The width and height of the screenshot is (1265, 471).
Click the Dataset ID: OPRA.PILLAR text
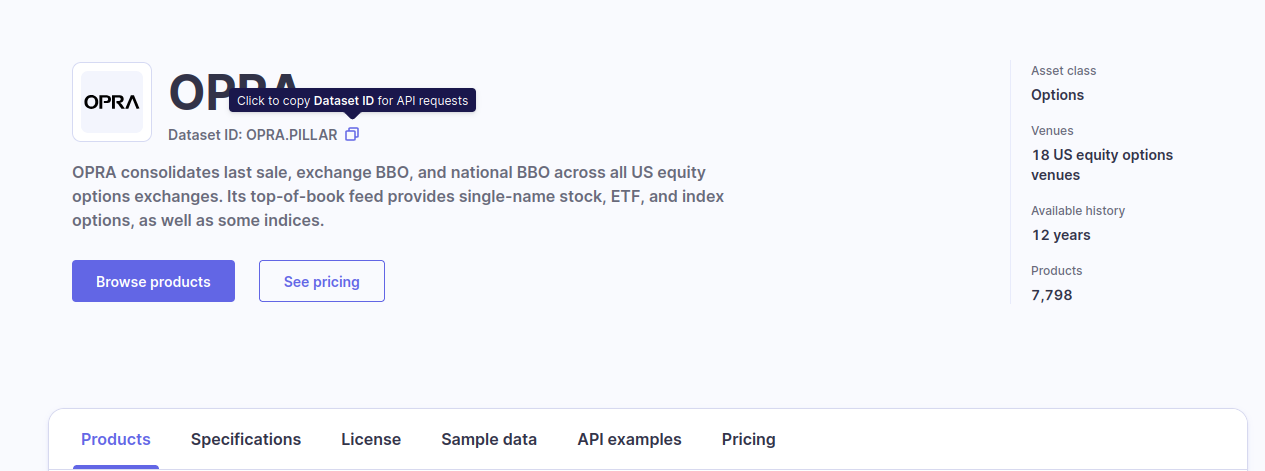[253, 134]
